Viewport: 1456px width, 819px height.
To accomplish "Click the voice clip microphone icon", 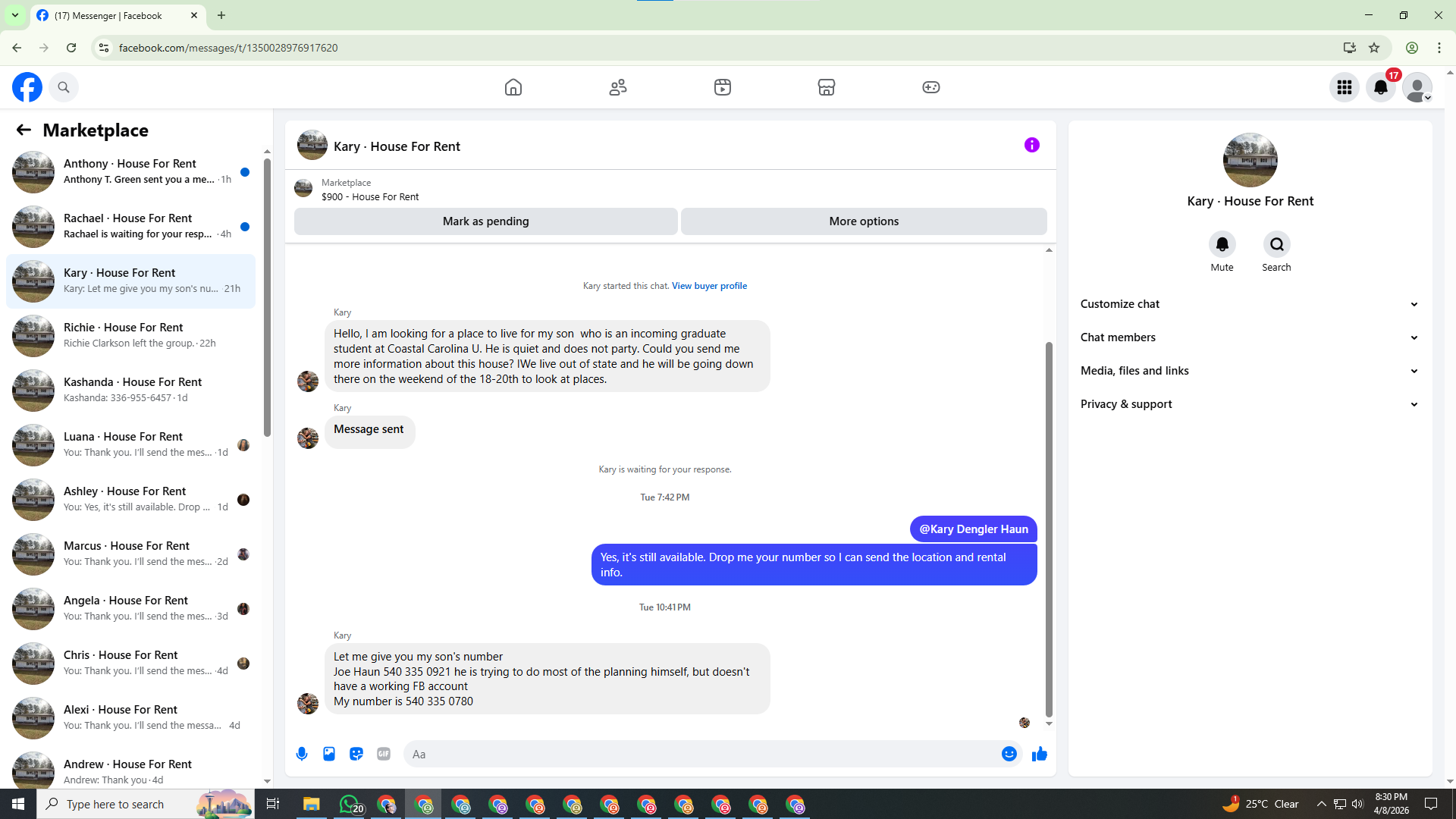I will click(x=302, y=754).
